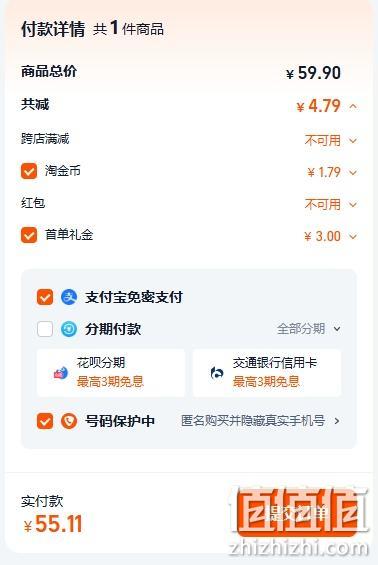The height and width of the screenshot is (565, 378).
Task: Expand the 首单礼金 ¥3.00 dropdown arrow
Action: [x=353, y=237]
